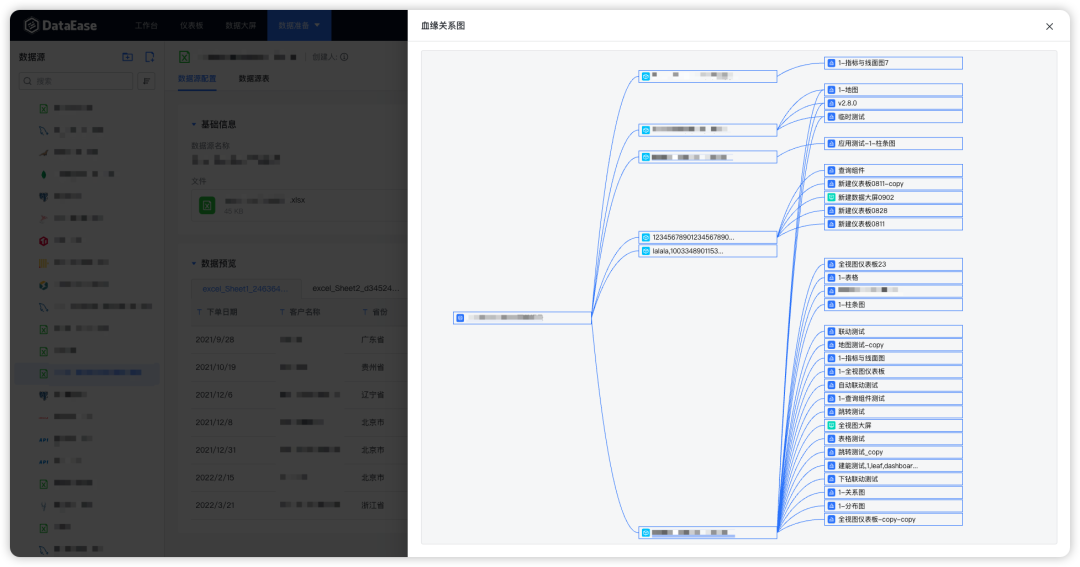Close the 血缘关系图 dialog
The width and height of the screenshot is (1080, 567).
tap(1049, 27)
